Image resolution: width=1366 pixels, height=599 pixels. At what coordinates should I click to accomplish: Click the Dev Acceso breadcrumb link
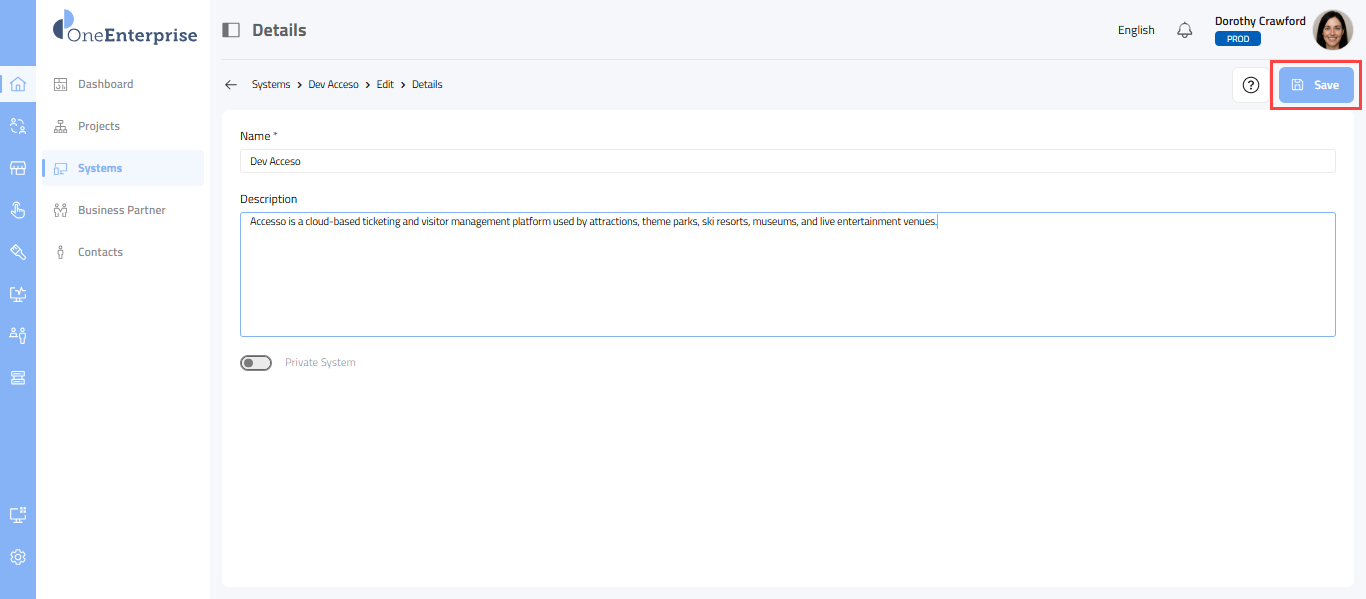pos(333,85)
